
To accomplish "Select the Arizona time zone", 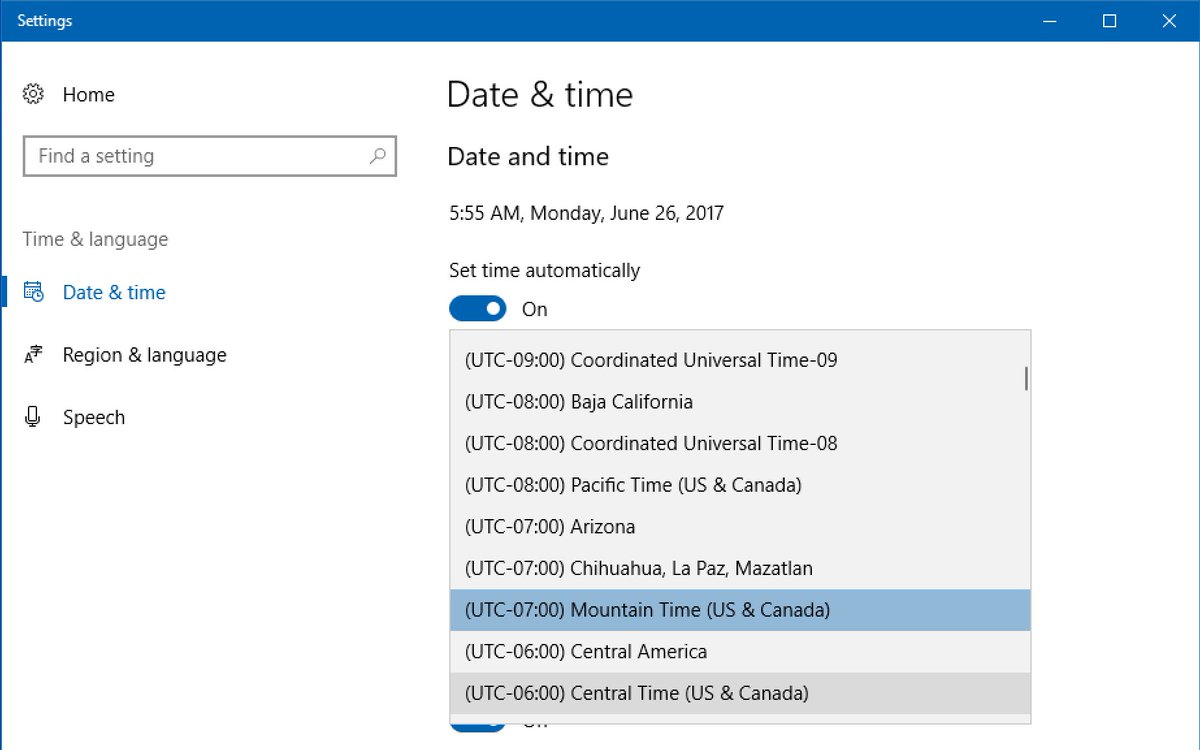I will tap(740, 527).
